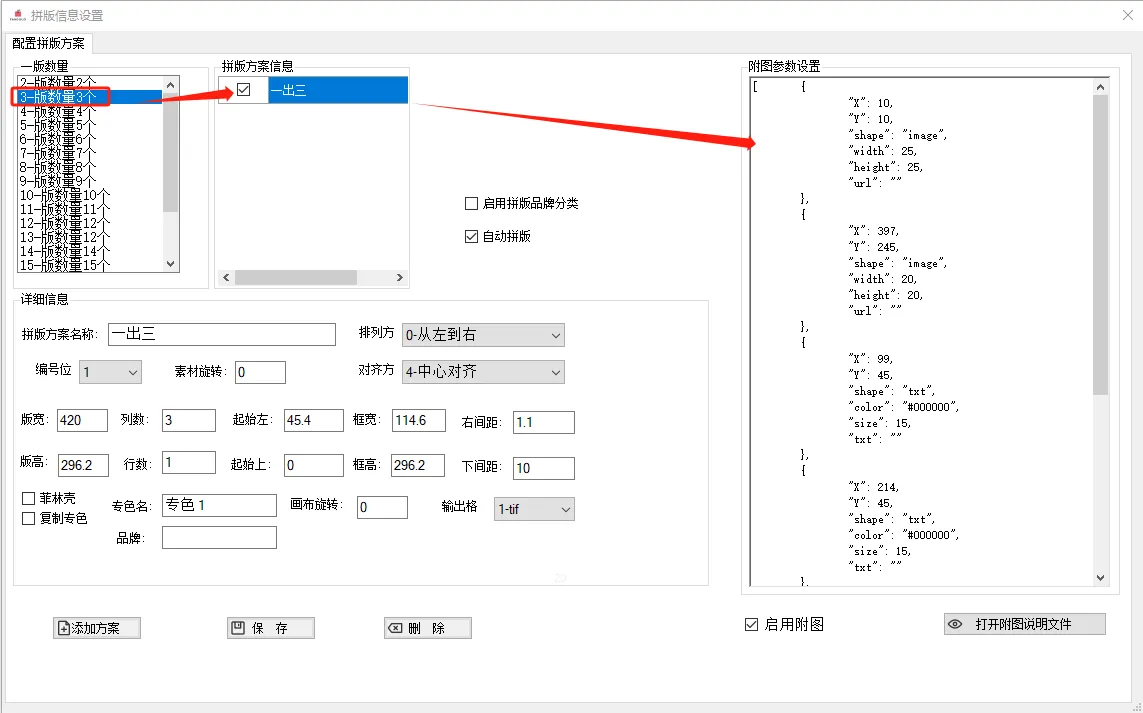Click the floppy disk save icon
The image size is (1143, 713).
coord(238,628)
